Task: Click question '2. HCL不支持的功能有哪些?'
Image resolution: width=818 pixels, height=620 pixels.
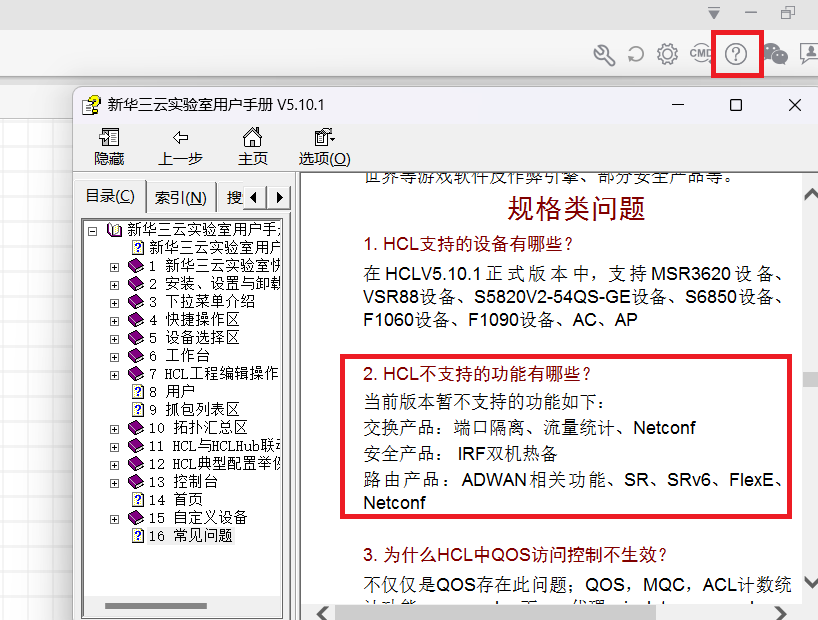Action: 477,374
